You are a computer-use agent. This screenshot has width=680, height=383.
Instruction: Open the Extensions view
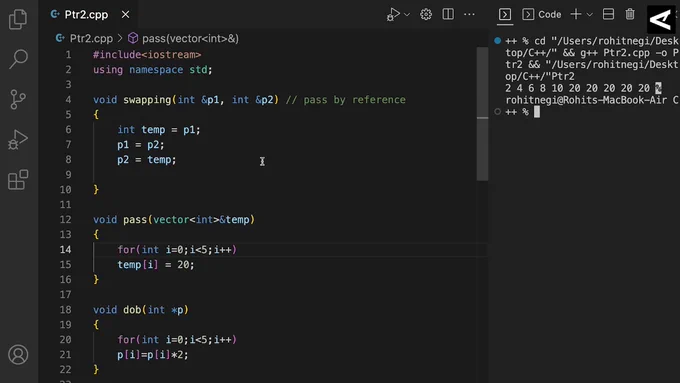click(x=18, y=180)
